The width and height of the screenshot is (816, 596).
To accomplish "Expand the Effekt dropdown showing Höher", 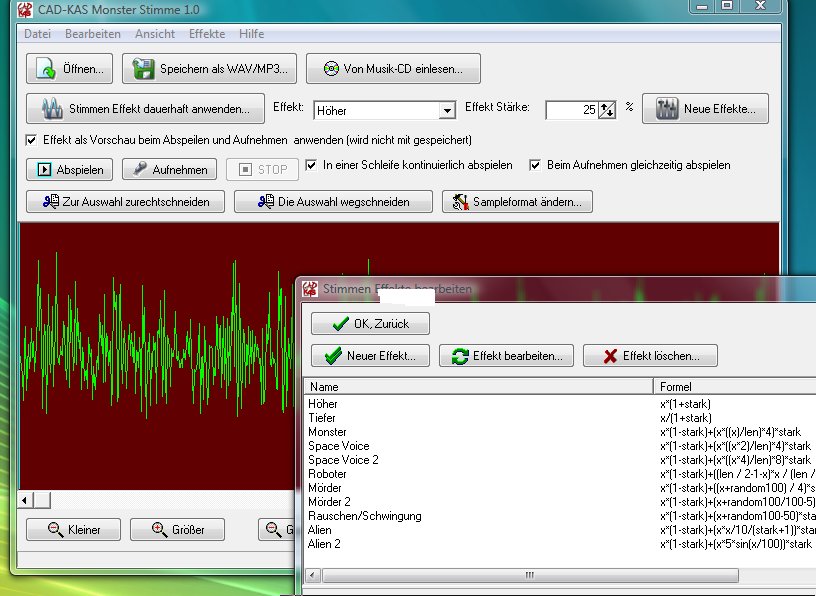I will tap(446, 110).
